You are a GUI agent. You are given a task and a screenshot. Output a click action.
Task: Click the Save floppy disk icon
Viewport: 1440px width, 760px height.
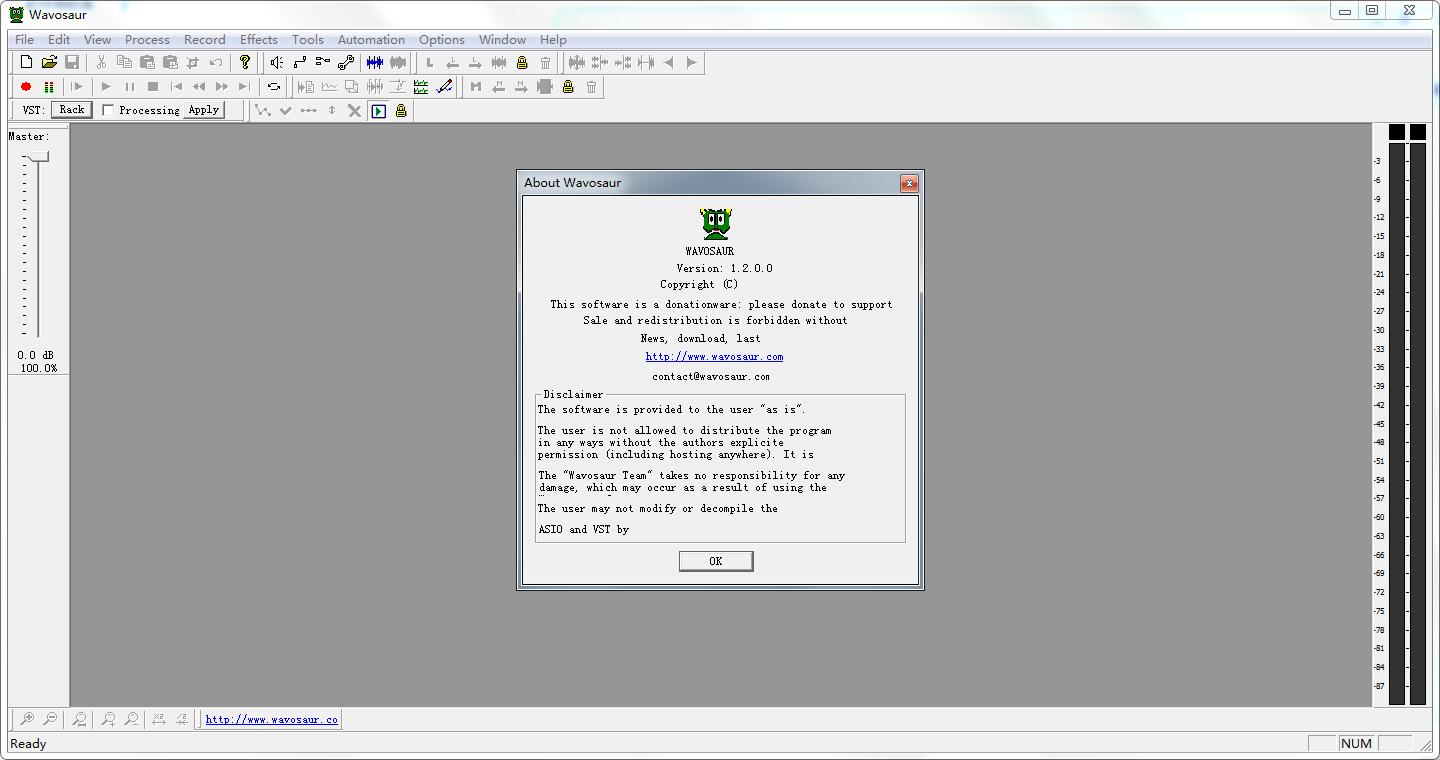tap(72, 62)
